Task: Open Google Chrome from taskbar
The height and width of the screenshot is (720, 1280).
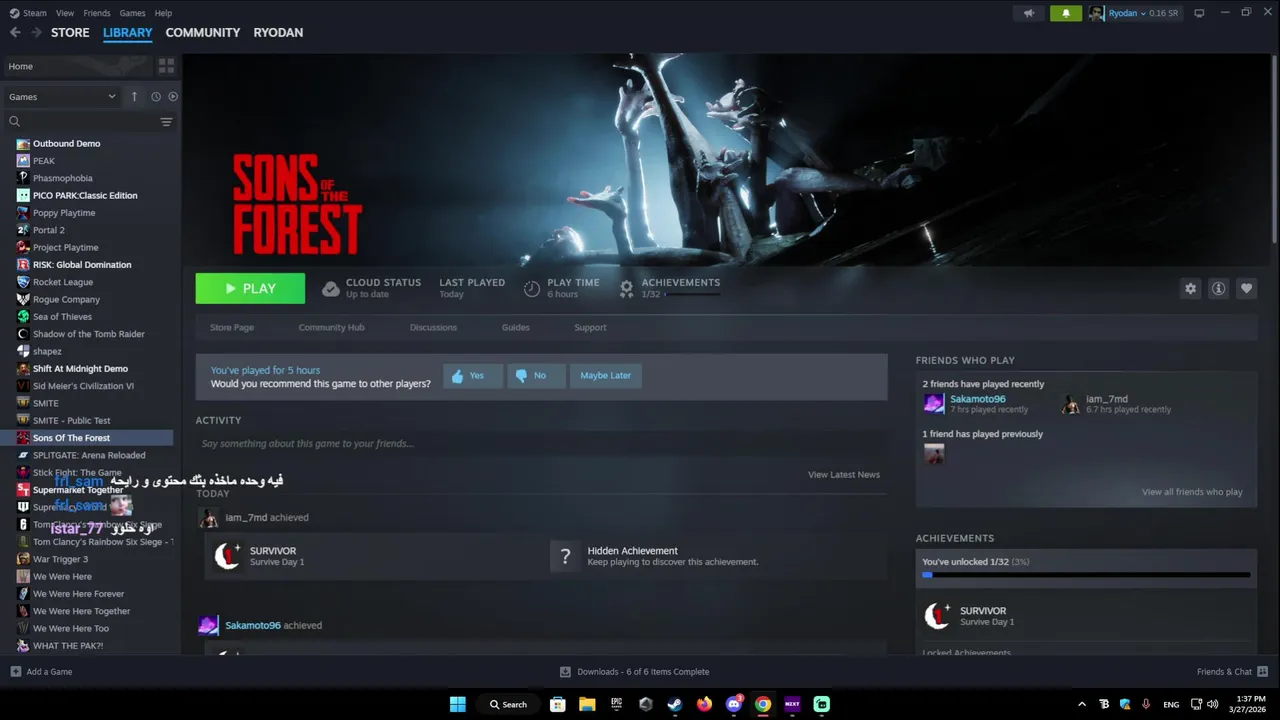Action: (763, 704)
